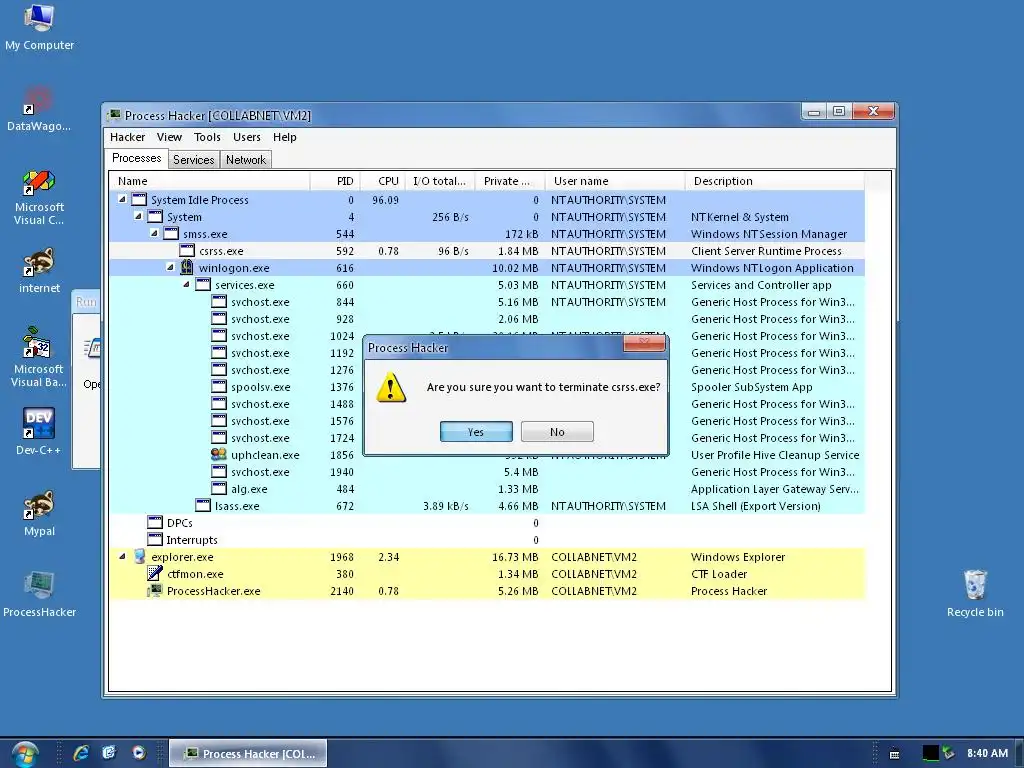
Task: Collapse the smss.exe tree node
Action: (x=154, y=233)
